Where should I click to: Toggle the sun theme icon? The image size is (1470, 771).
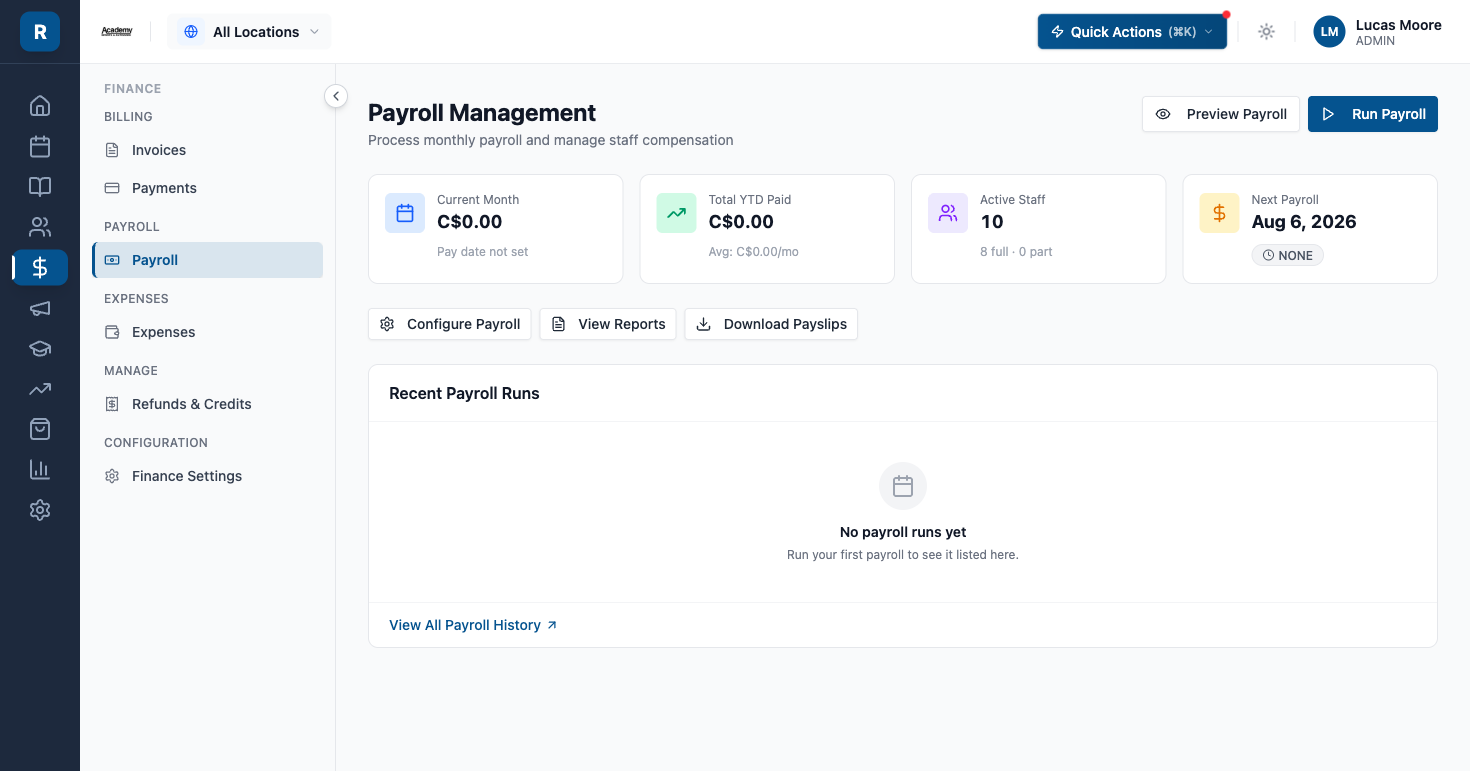point(1266,32)
